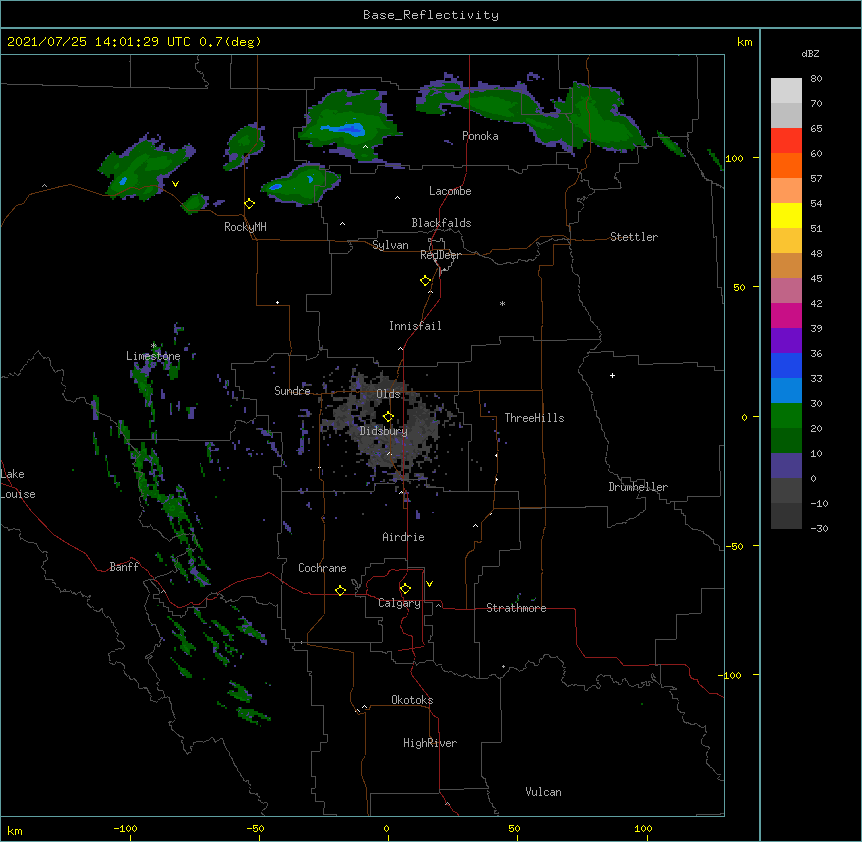Pick the bright yellow swatch in dBZ legend

tap(786, 215)
